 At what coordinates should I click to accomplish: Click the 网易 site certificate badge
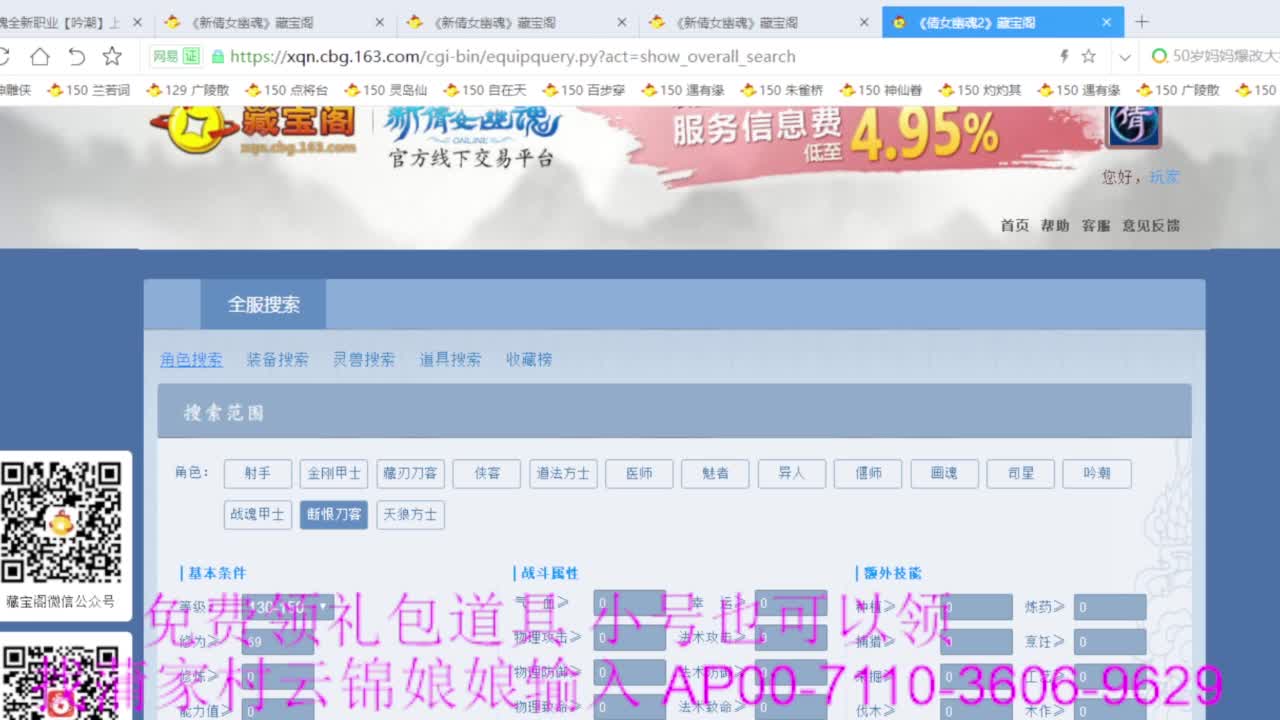coord(177,56)
